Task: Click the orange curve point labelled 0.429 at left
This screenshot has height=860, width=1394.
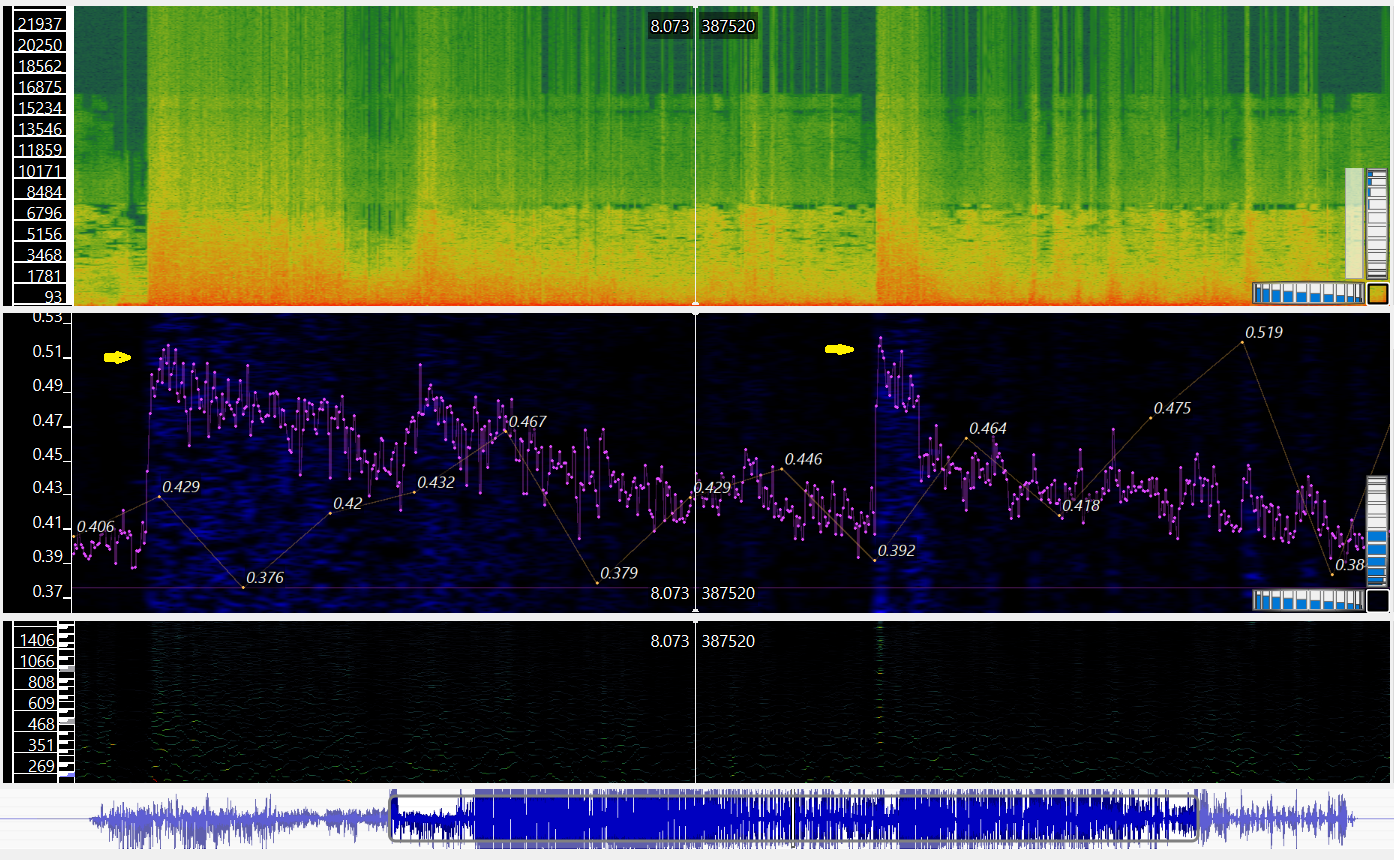Action: click(x=159, y=496)
